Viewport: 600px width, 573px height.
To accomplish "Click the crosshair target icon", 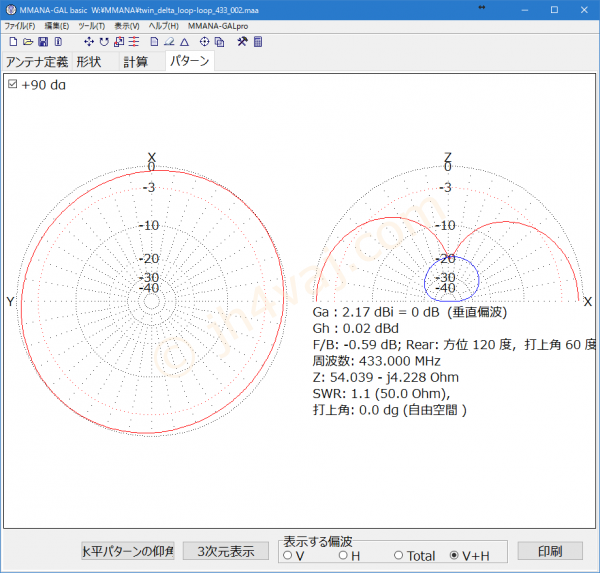I will click(204, 42).
